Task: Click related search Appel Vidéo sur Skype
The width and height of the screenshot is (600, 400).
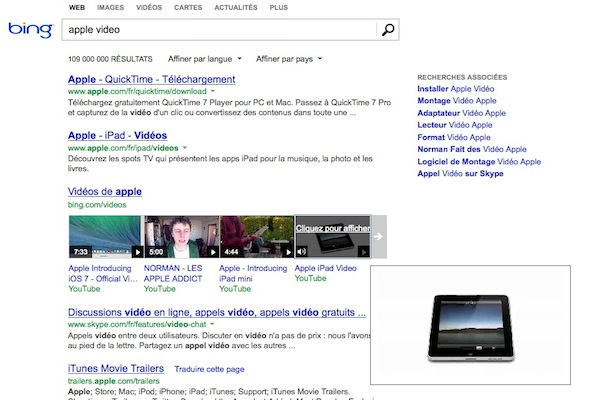Action: point(460,173)
